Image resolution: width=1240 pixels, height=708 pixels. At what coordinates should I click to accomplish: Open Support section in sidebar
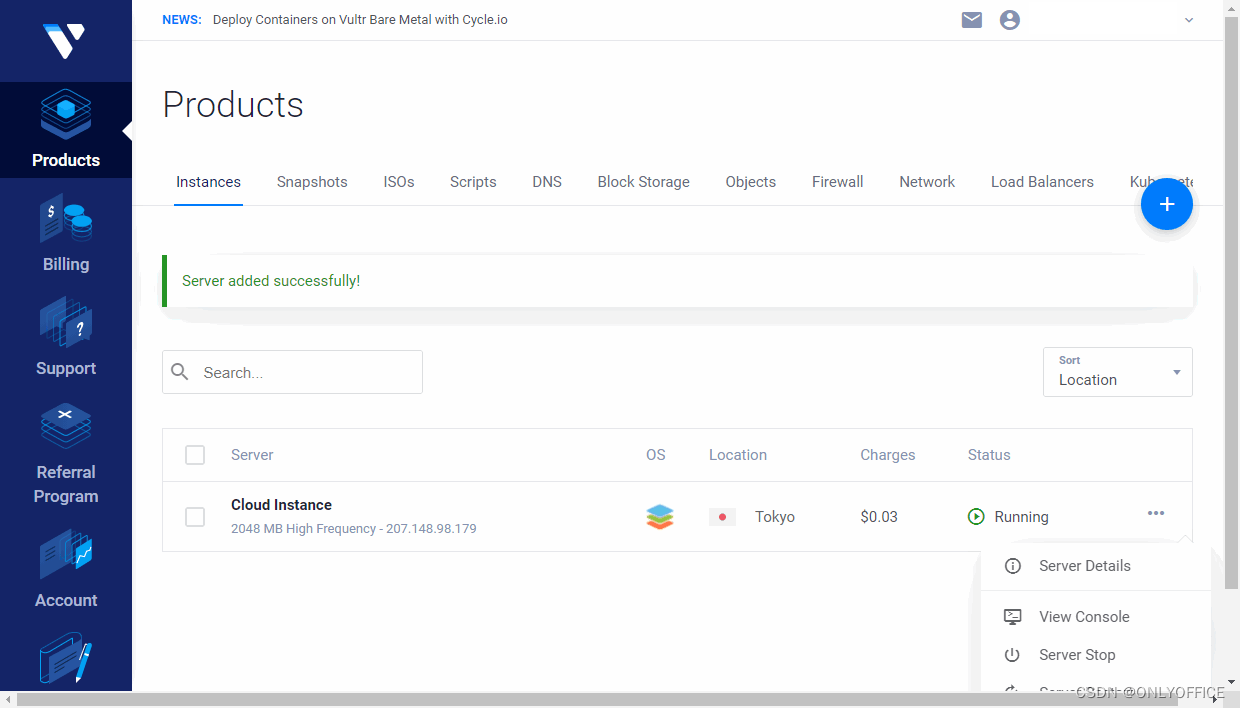(66, 338)
